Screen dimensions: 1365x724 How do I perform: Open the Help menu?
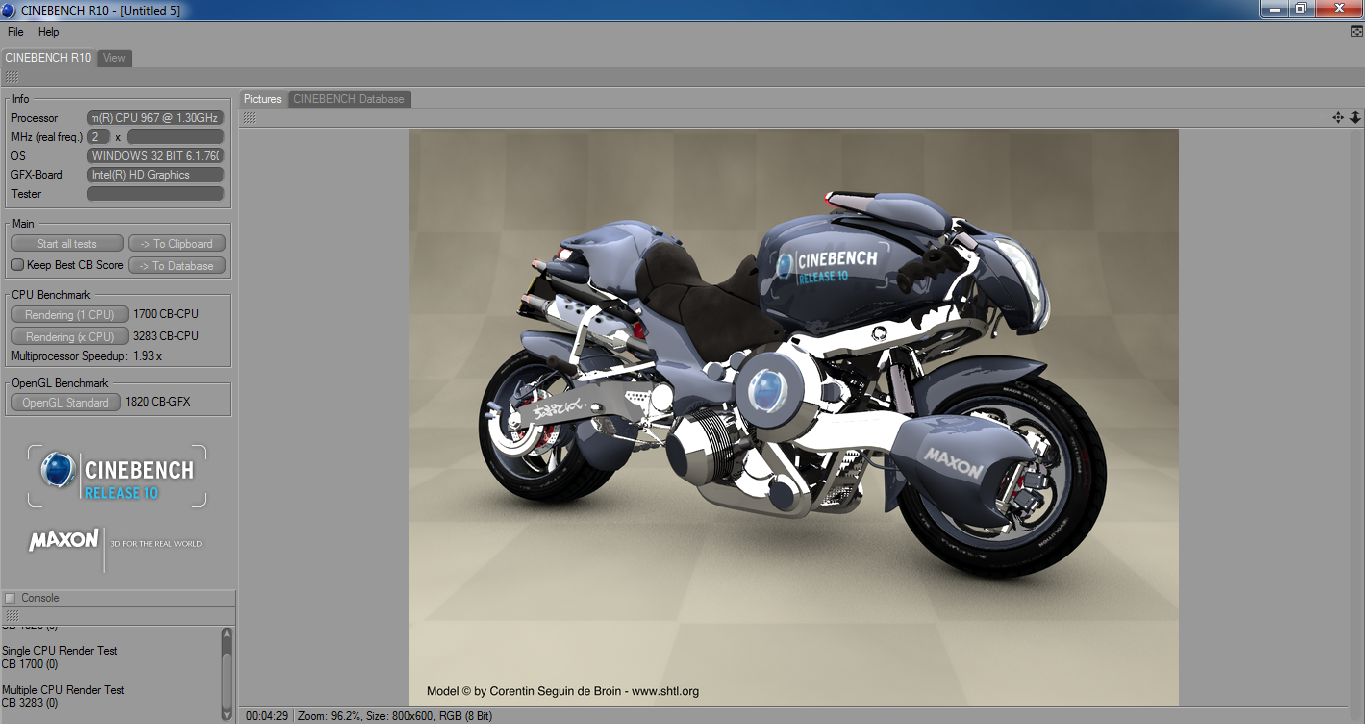49,32
